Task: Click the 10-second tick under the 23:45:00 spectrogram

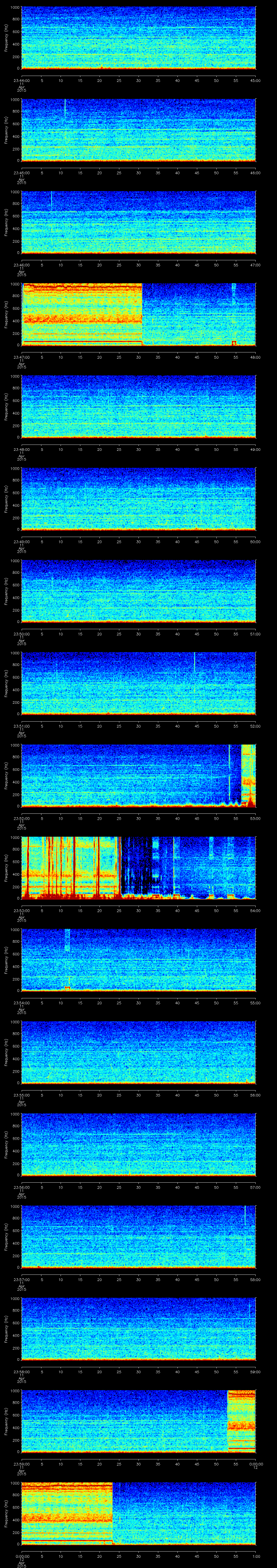Action: click(60, 173)
